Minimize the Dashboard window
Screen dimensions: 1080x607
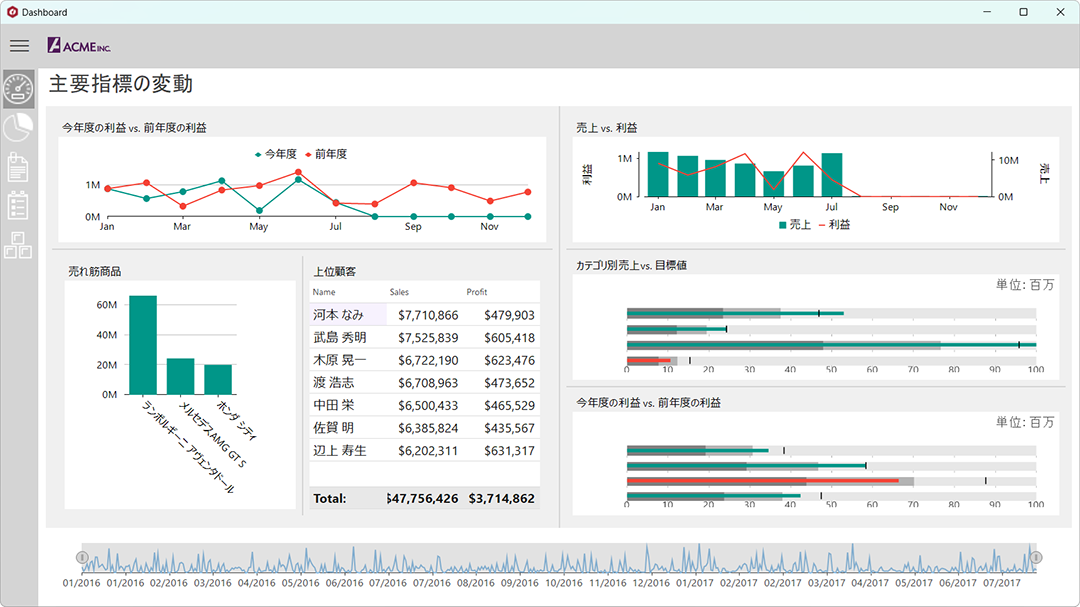tap(987, 12)
